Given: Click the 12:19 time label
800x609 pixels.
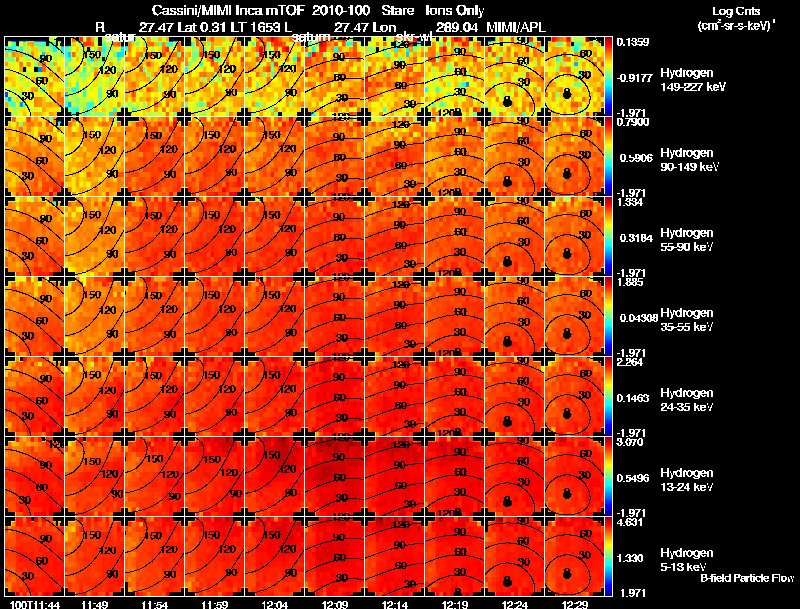Looking at the screenshot, I should click(454, 604).
